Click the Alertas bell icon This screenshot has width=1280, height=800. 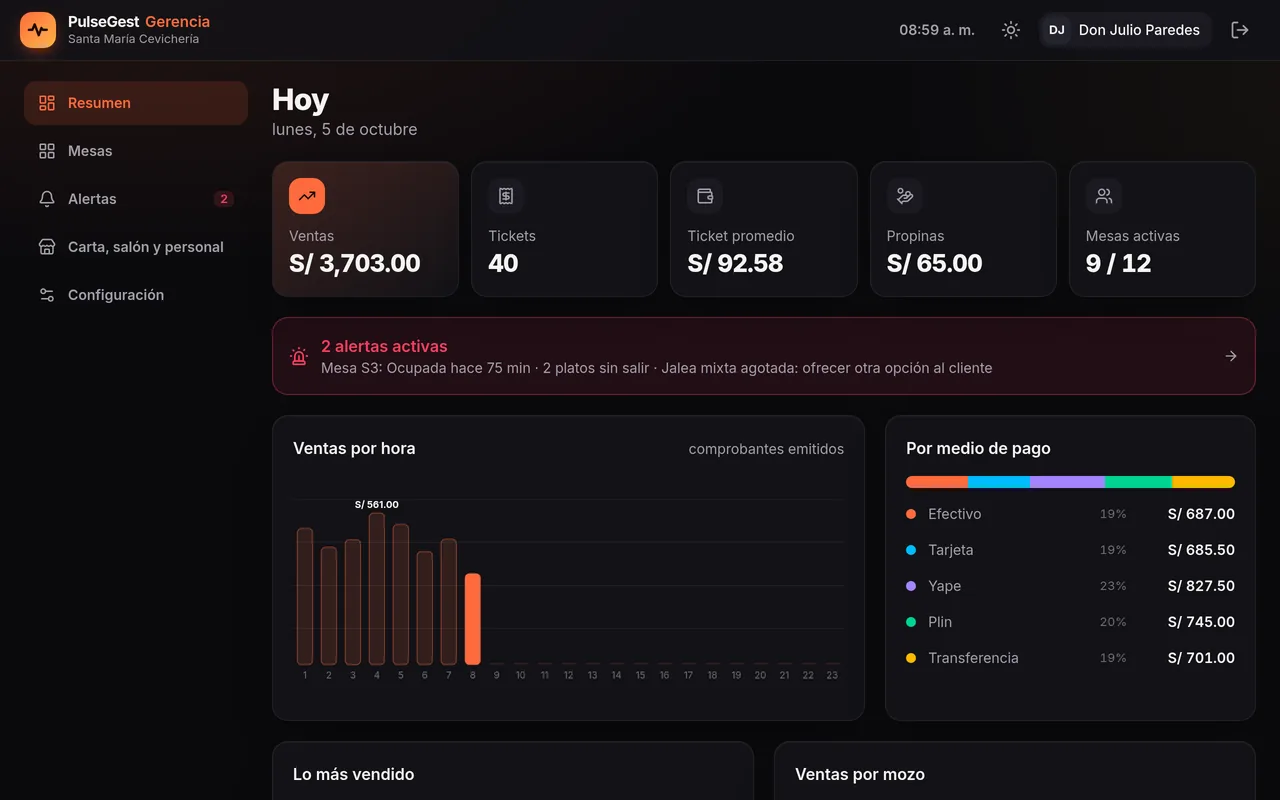click(x=47, y=199)
